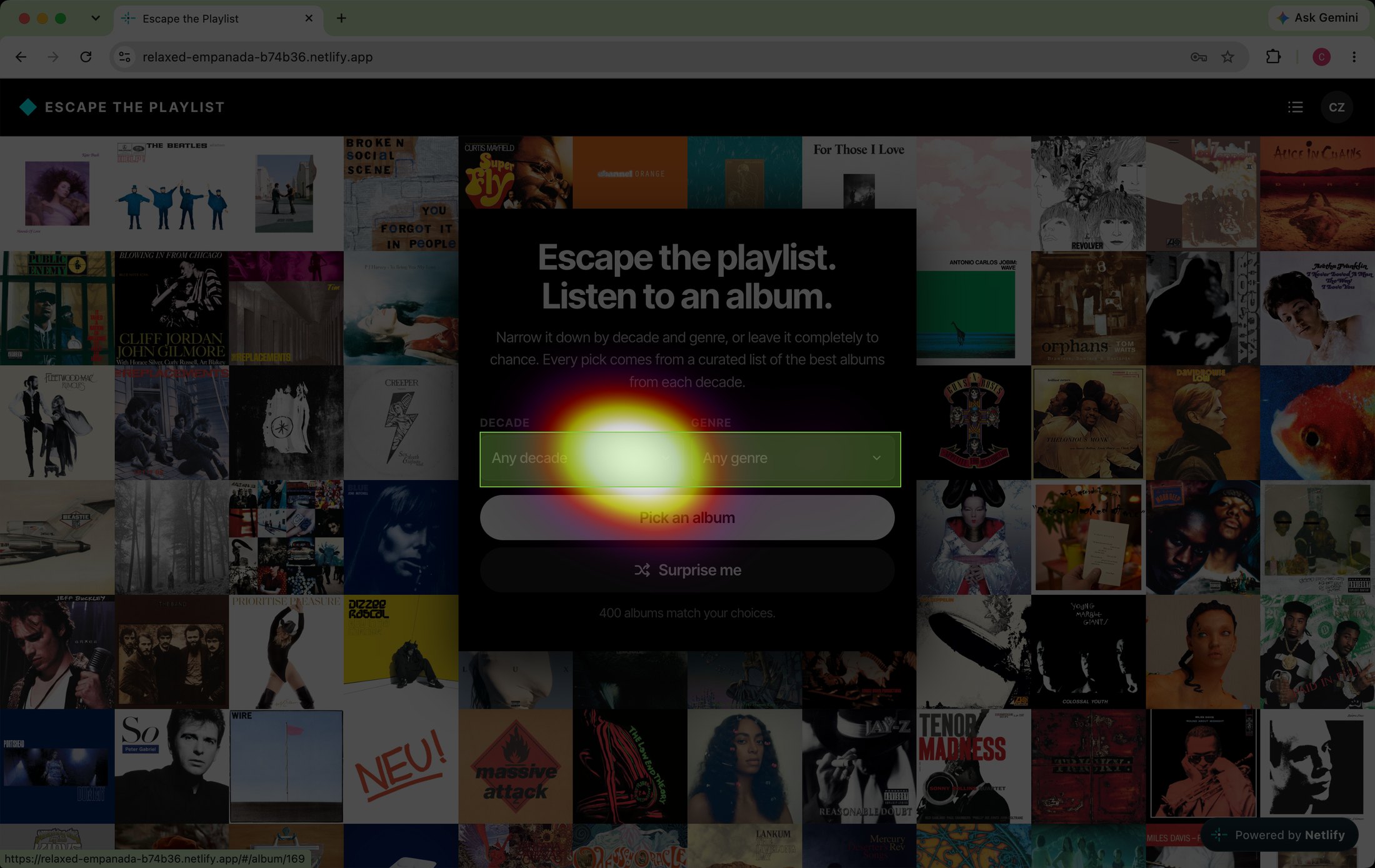Image resolution: width=1375 pixels, height=868 pixels.
Task: Open site information icon in address bar
Action: click(x=124, y=57)
